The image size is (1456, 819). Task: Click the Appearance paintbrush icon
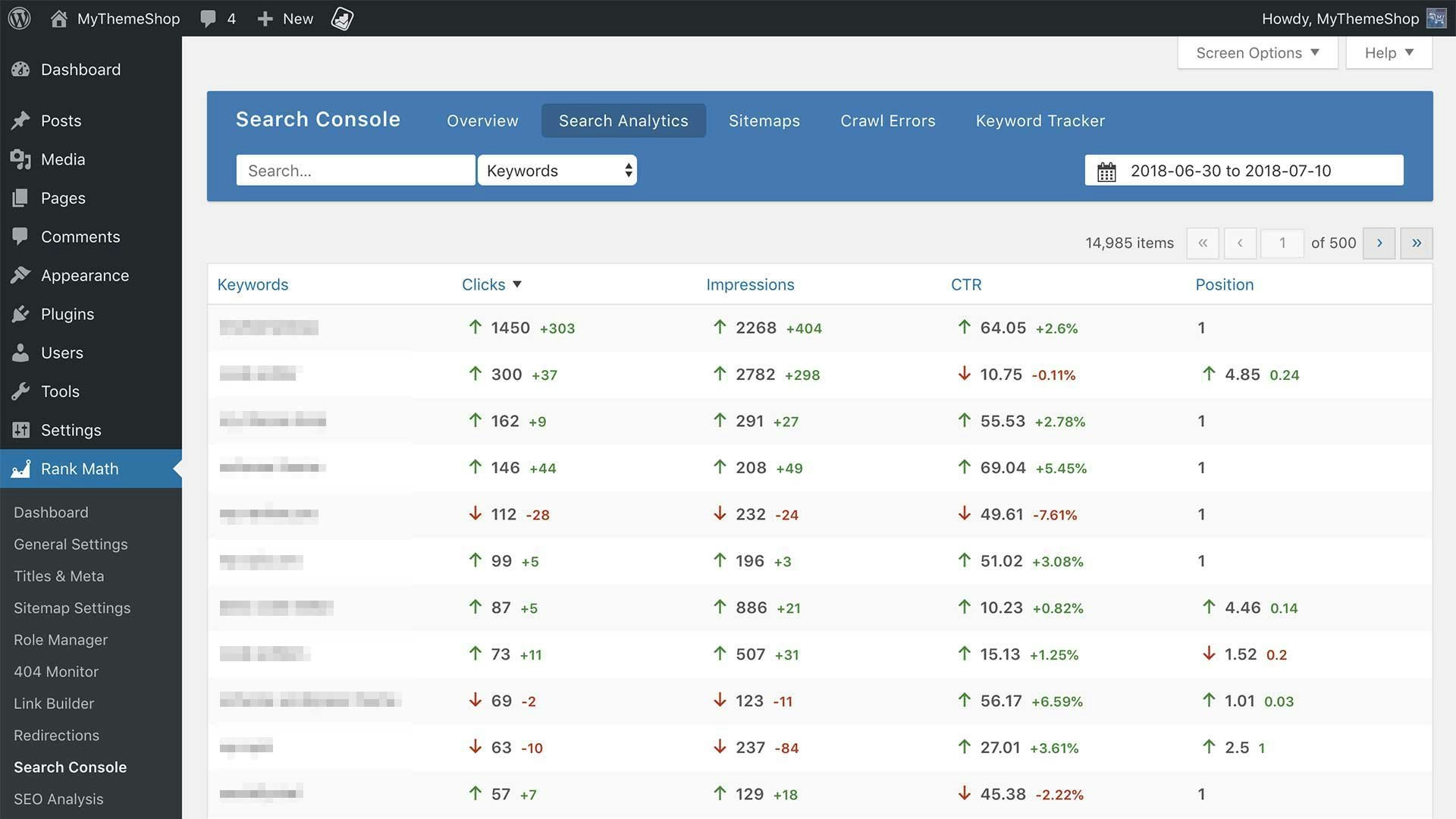click(x=20, y=275)
